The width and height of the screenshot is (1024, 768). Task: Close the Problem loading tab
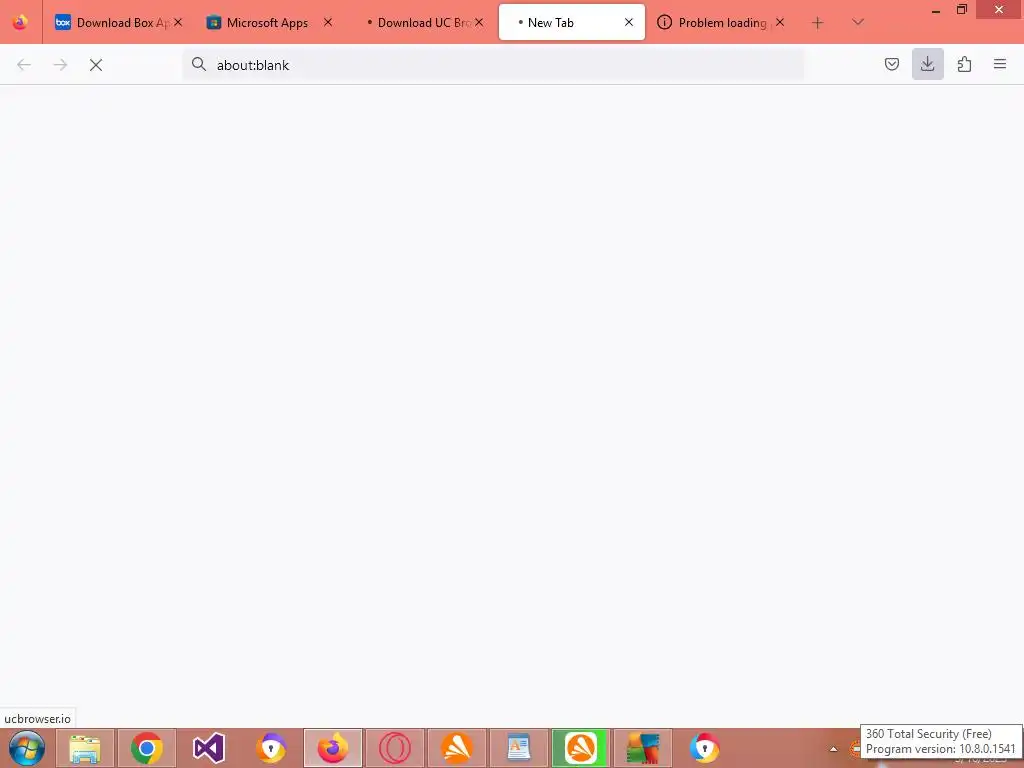(x=780, y=22)
